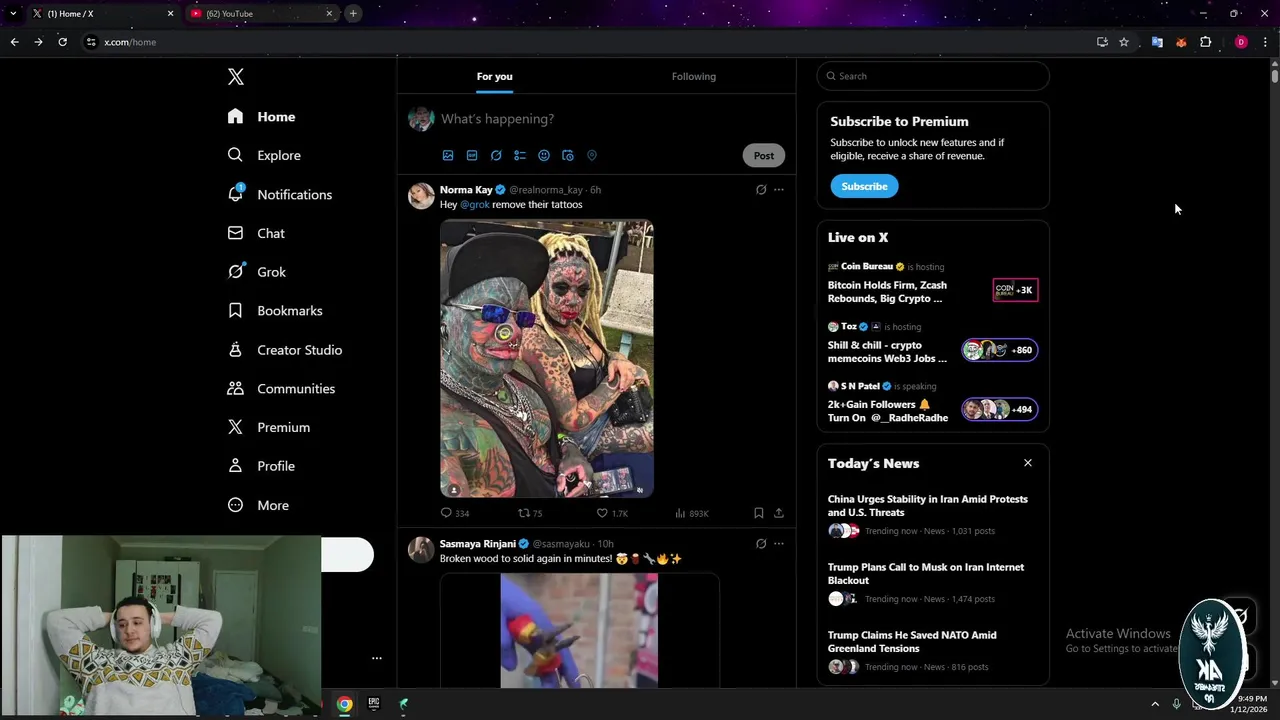Click the Grok icon in compose toolbar
Image resolution: width=1280 pixels, height=720 pixels.
click(496, 155)
